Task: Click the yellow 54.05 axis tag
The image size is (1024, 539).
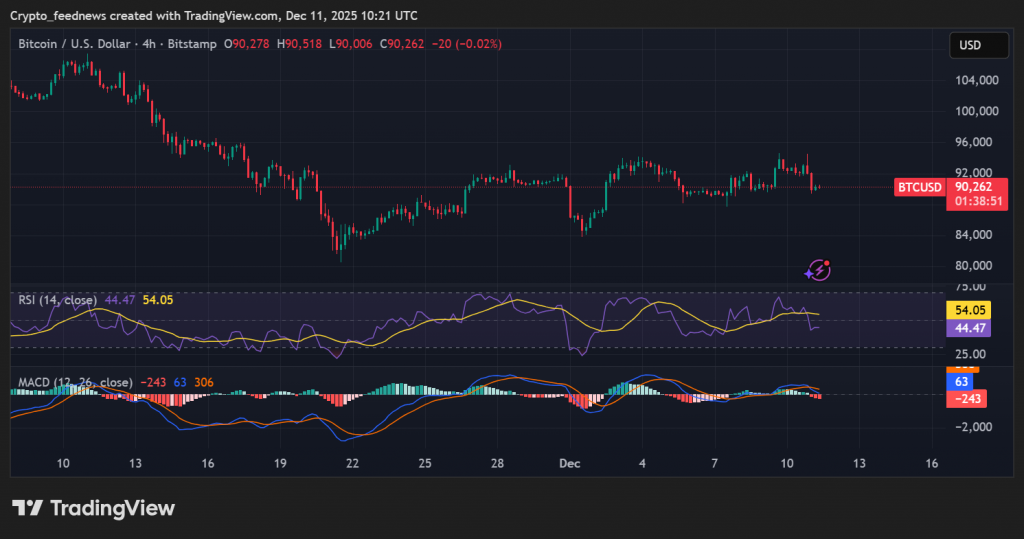Action: point(969,310)
